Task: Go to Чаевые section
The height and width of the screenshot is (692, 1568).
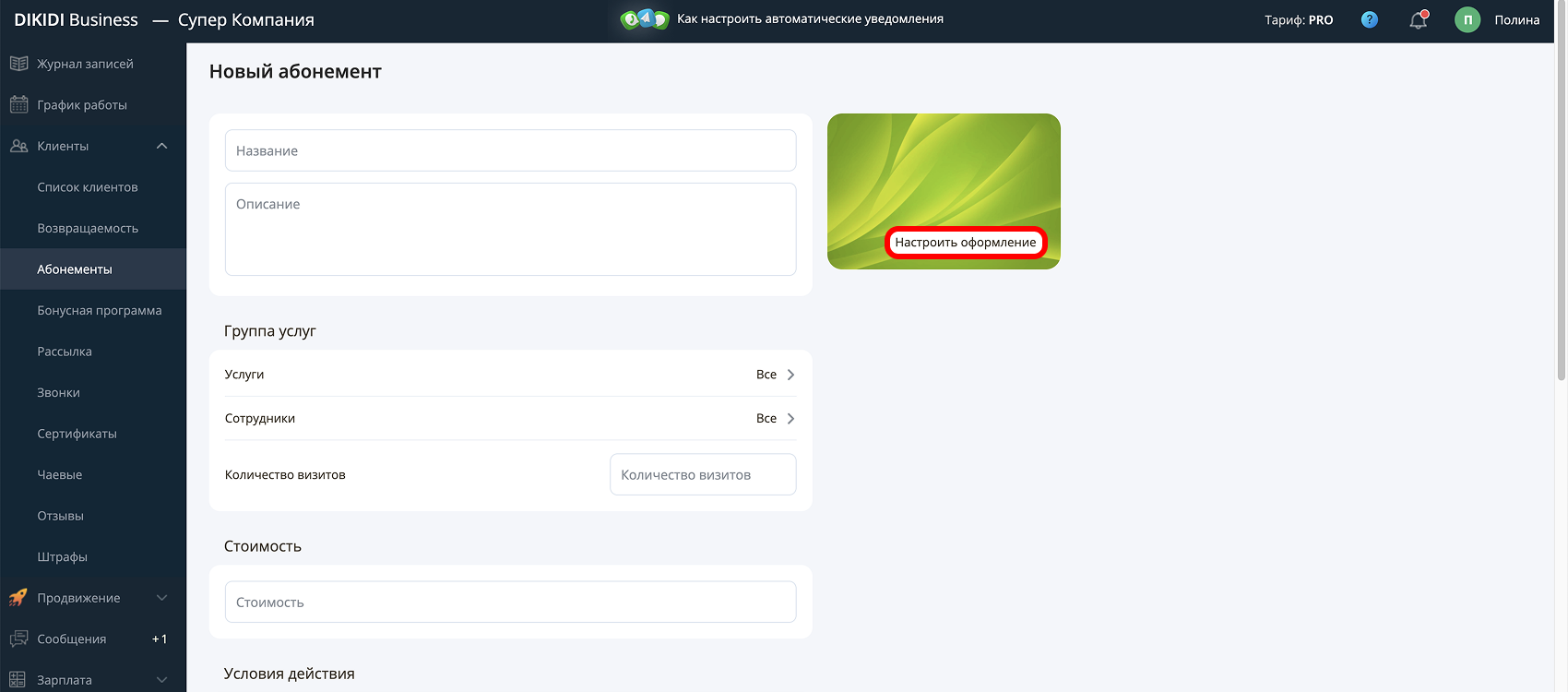Action: click(60, 474)
